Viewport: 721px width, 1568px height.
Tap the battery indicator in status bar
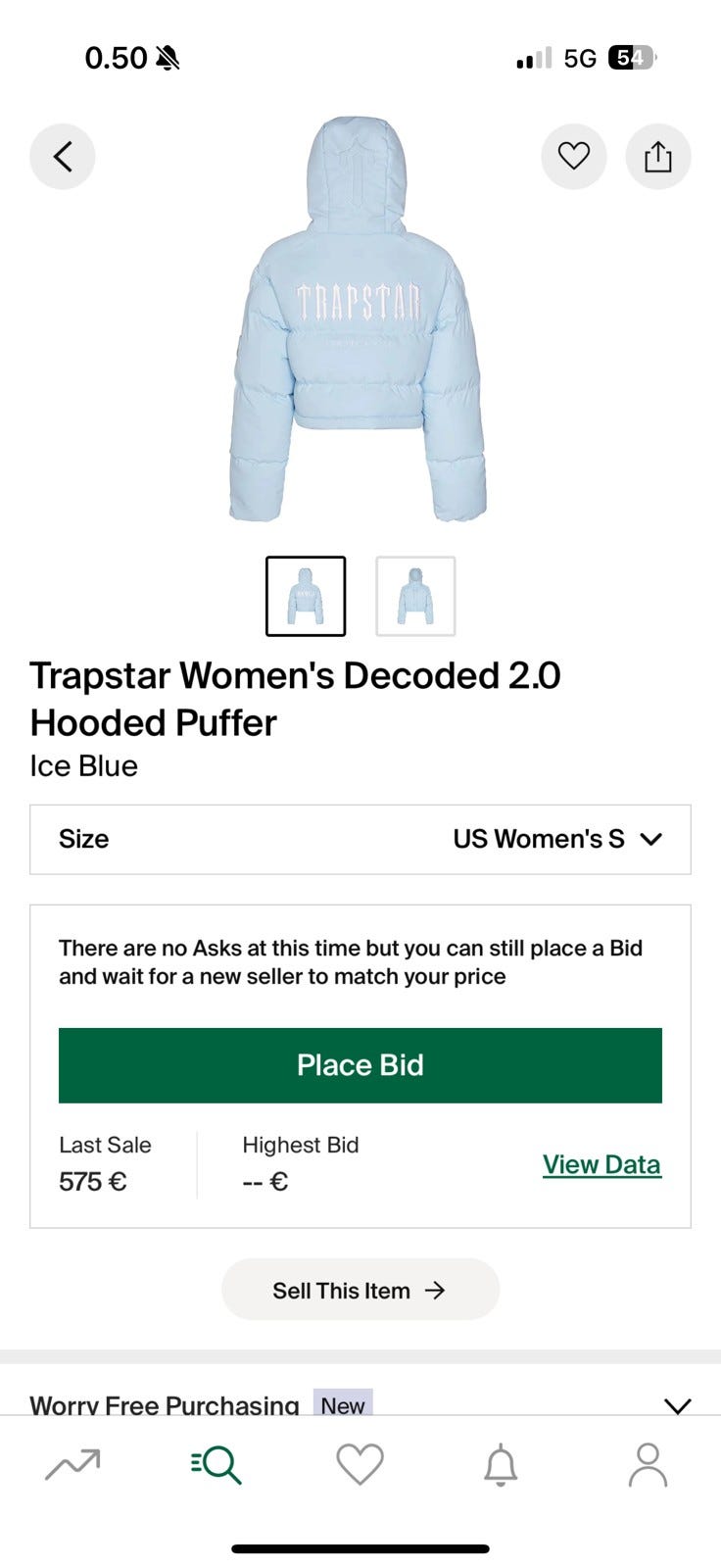pyautogui.click(x=631, y=59)
